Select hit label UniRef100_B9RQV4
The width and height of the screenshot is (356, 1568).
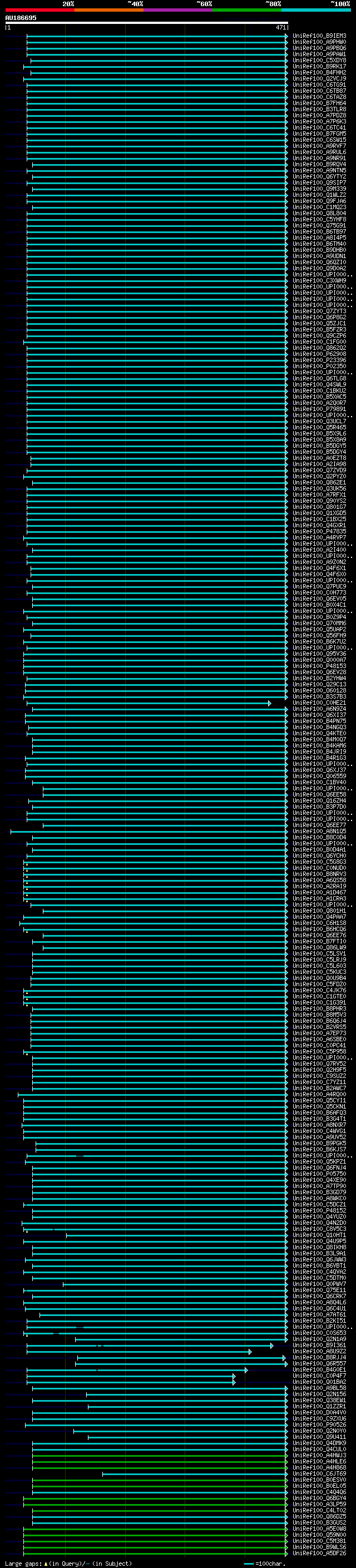pos(319,164)
